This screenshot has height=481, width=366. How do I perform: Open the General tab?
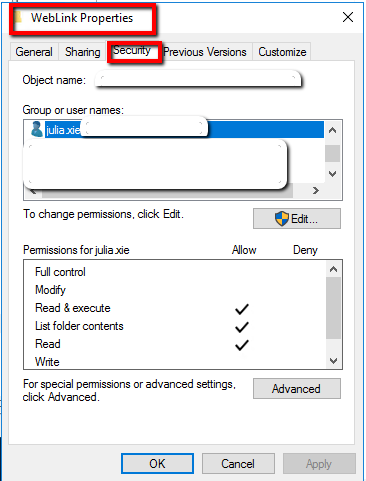(x=34, y=52)
